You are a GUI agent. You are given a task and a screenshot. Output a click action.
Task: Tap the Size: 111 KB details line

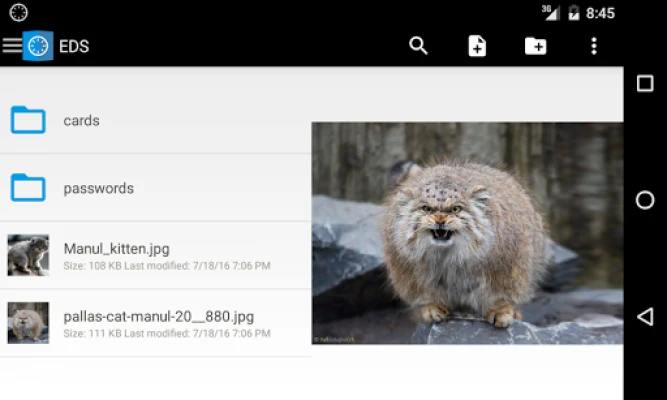pos(167,334)
